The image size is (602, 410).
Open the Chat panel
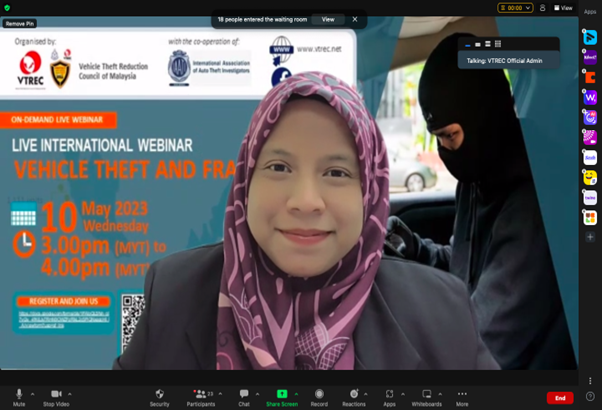pyautogui.click(x=243, y=395)
